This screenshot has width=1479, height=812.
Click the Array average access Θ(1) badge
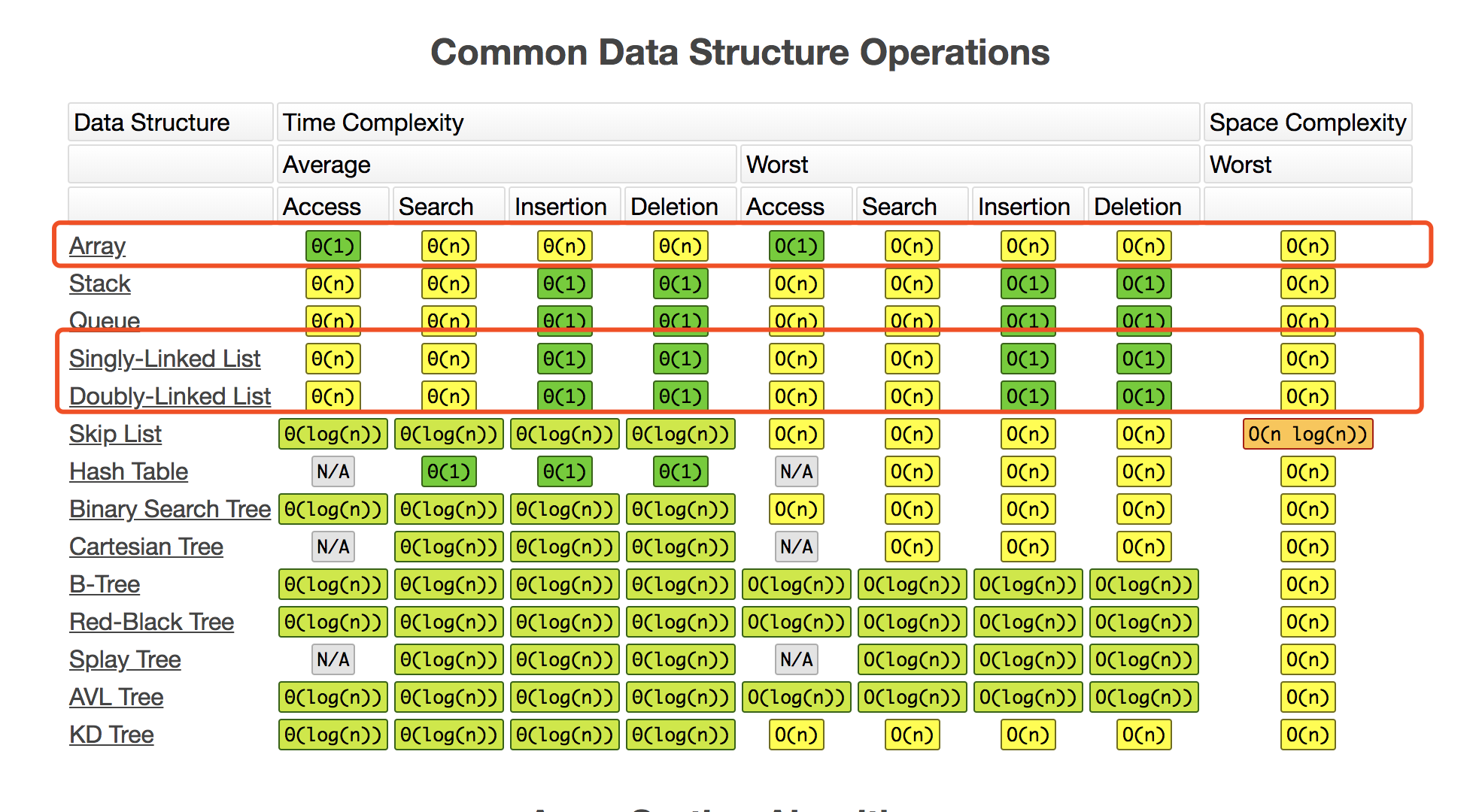(x=333, y=246)
